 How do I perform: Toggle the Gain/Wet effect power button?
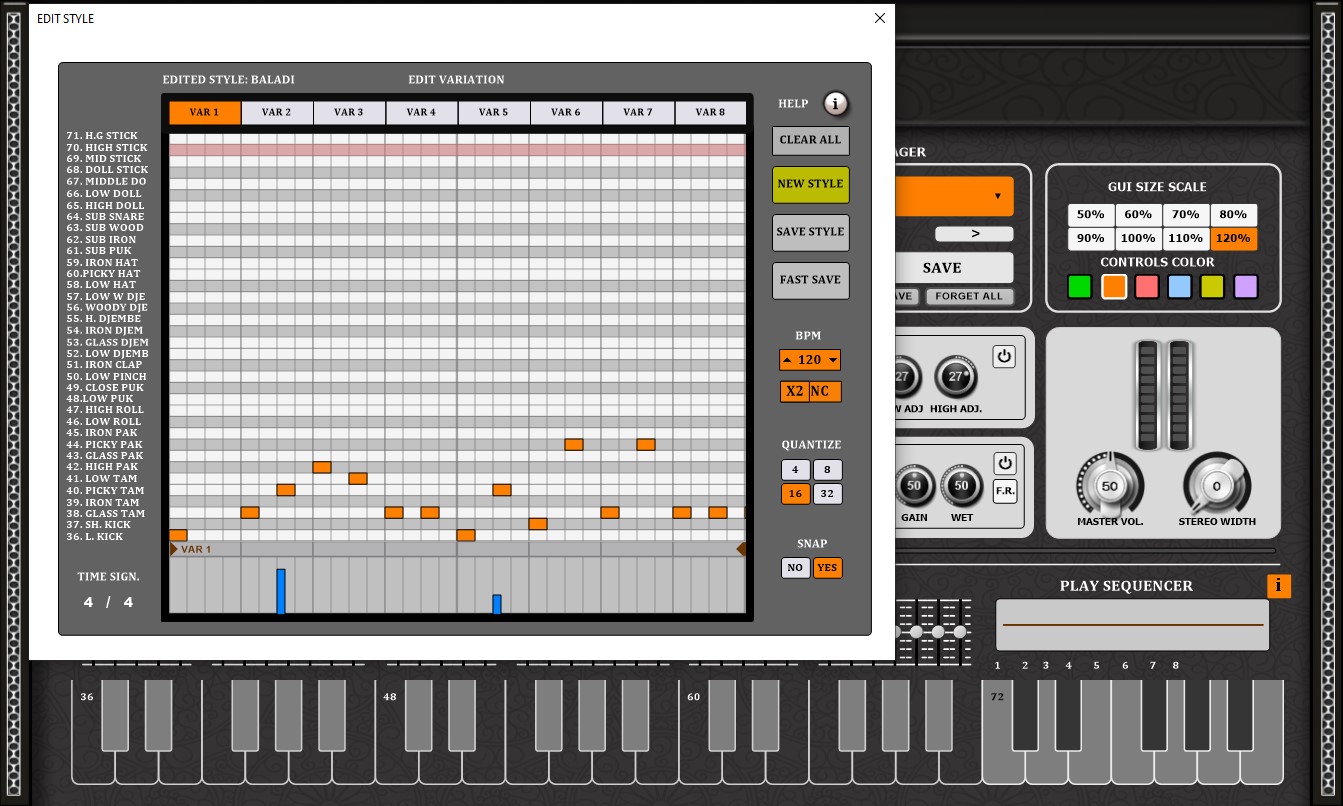(1005, 463)
